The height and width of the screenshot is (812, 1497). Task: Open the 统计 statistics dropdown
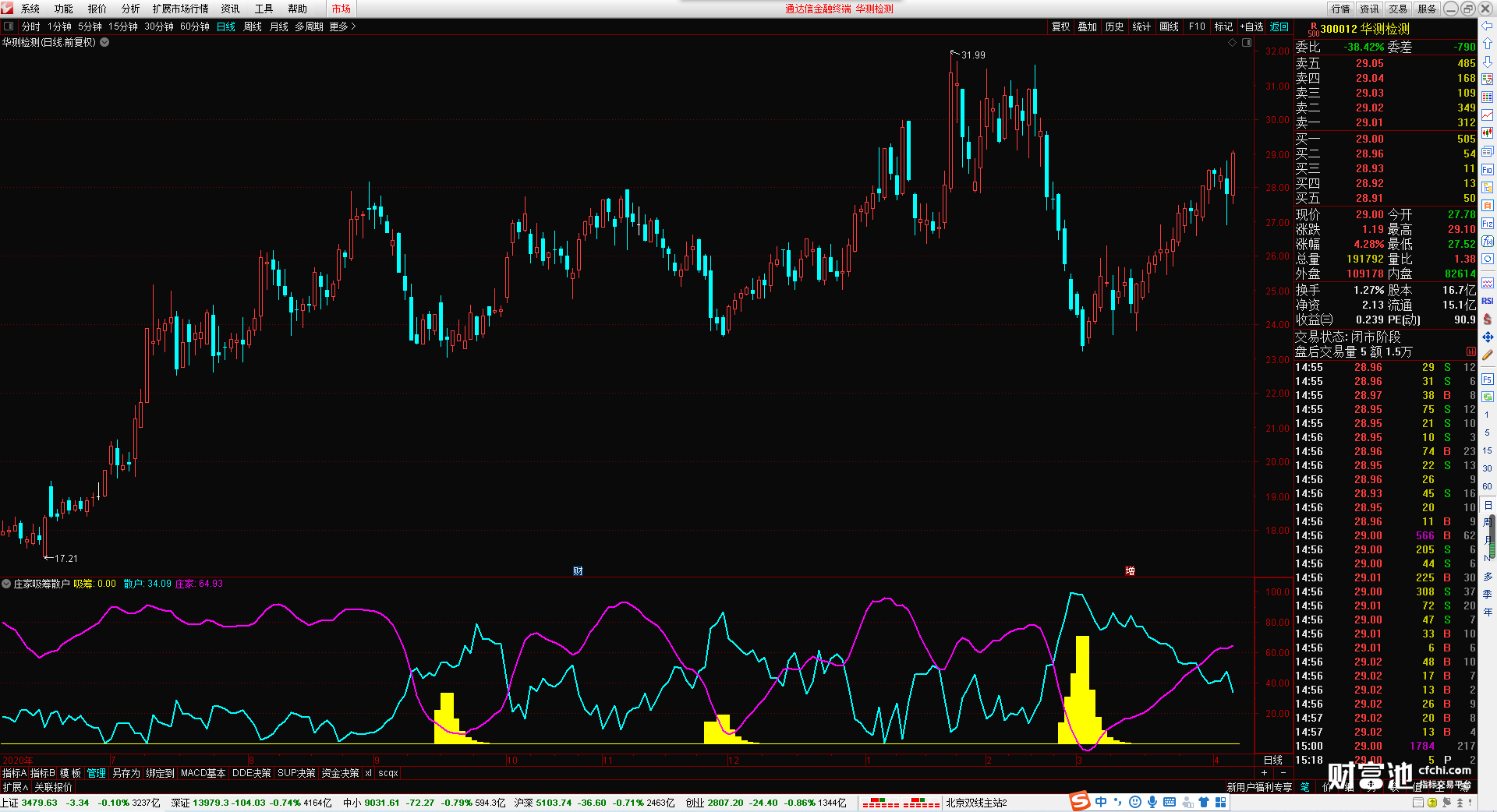[x=1141, y=26]
